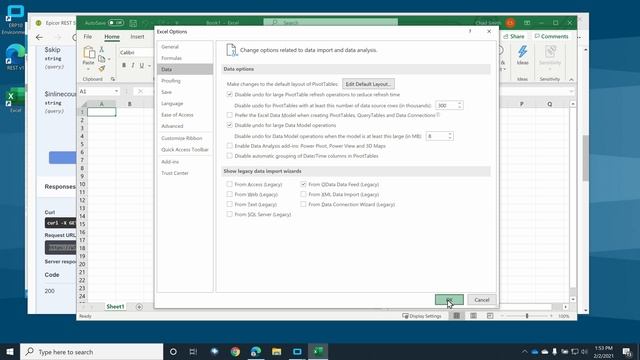Open Microsoft Edge from the taskbar

256,351
